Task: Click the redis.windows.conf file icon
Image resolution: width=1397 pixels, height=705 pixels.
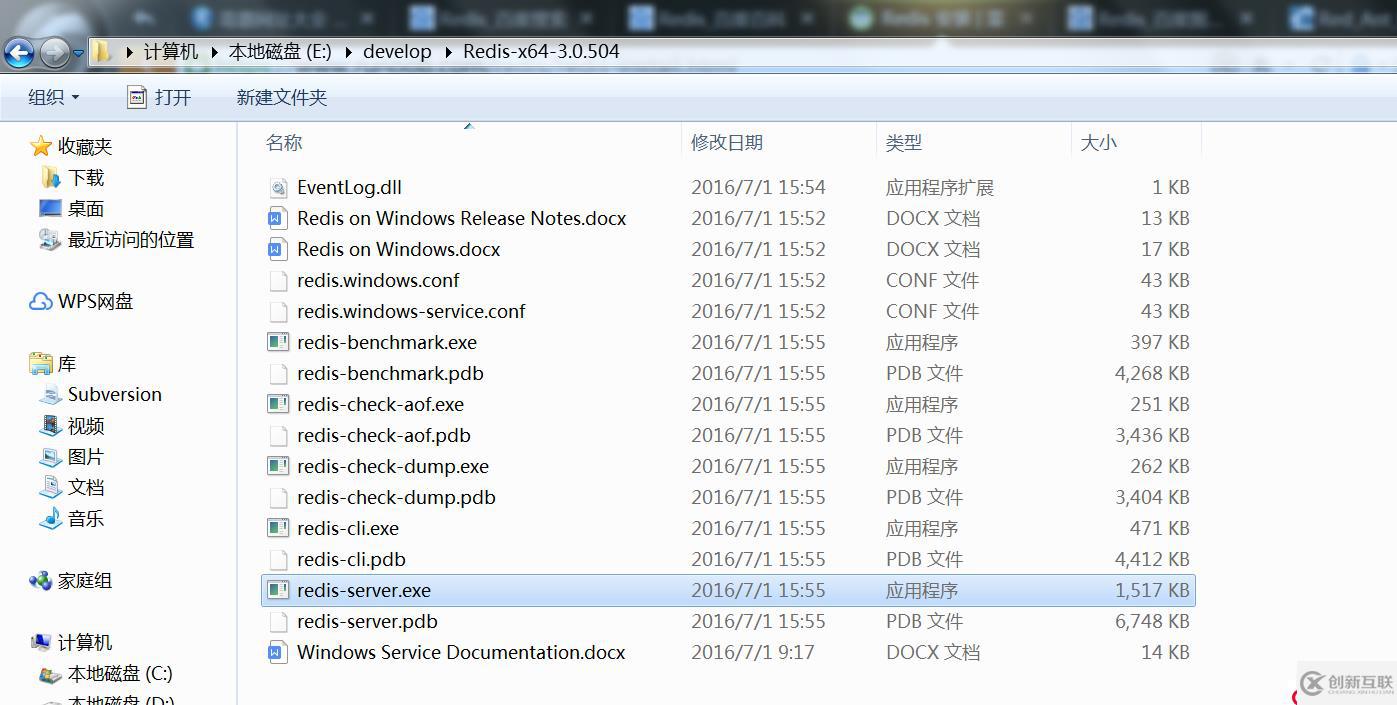Action: point(278,280)
